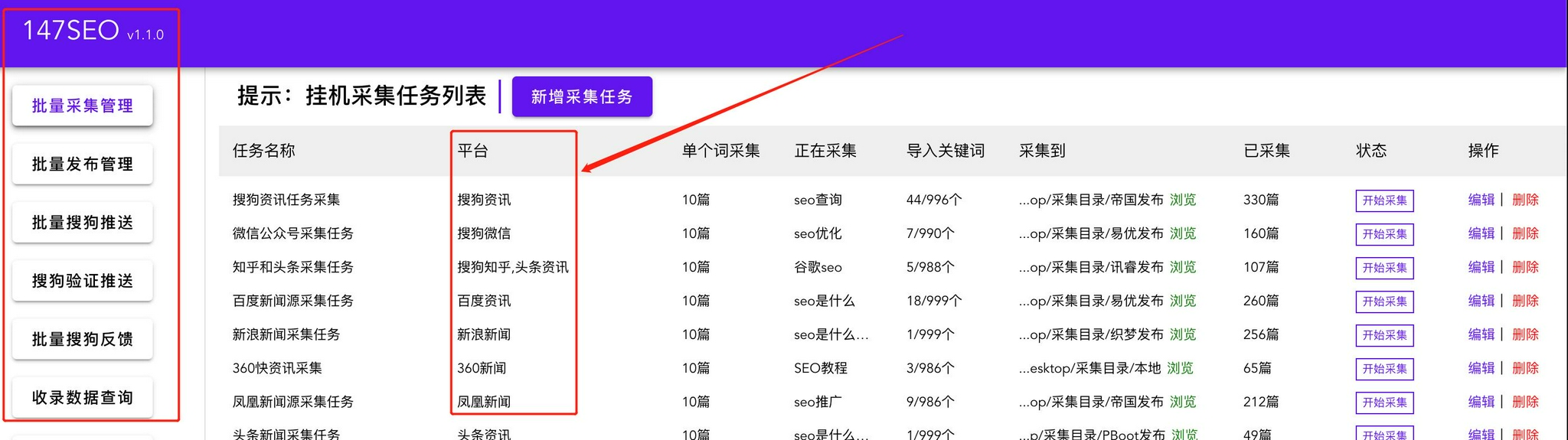The height and width of the screenshot is (440, 1568).
Task: Edit the 微信公众号采集任务 task
Action: 1481,233
